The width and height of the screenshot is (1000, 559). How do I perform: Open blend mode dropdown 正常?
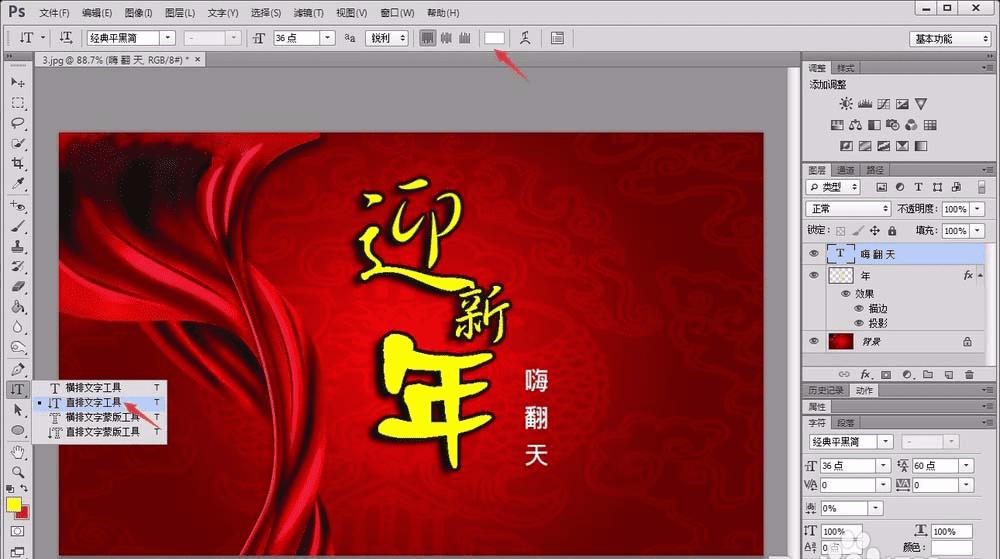(848, 209)
